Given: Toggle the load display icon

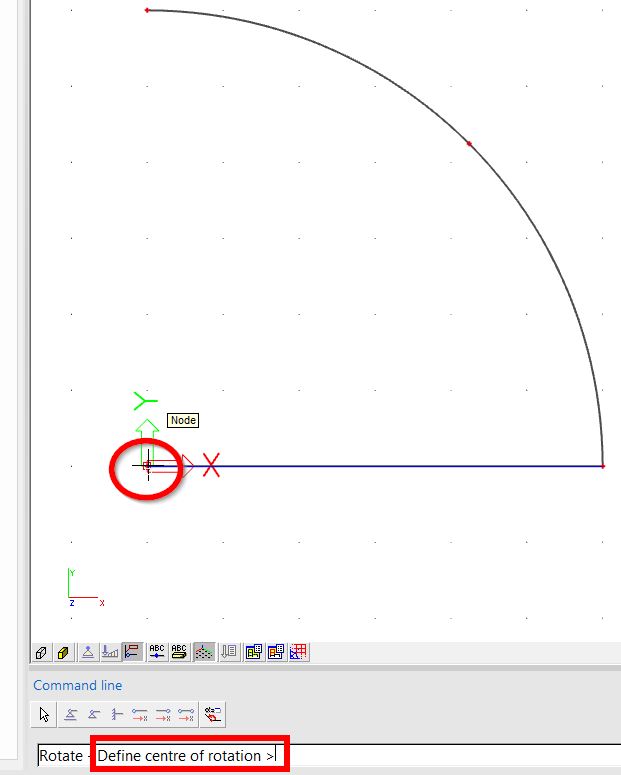Looking at the screenshot, I should click(110, 652).
